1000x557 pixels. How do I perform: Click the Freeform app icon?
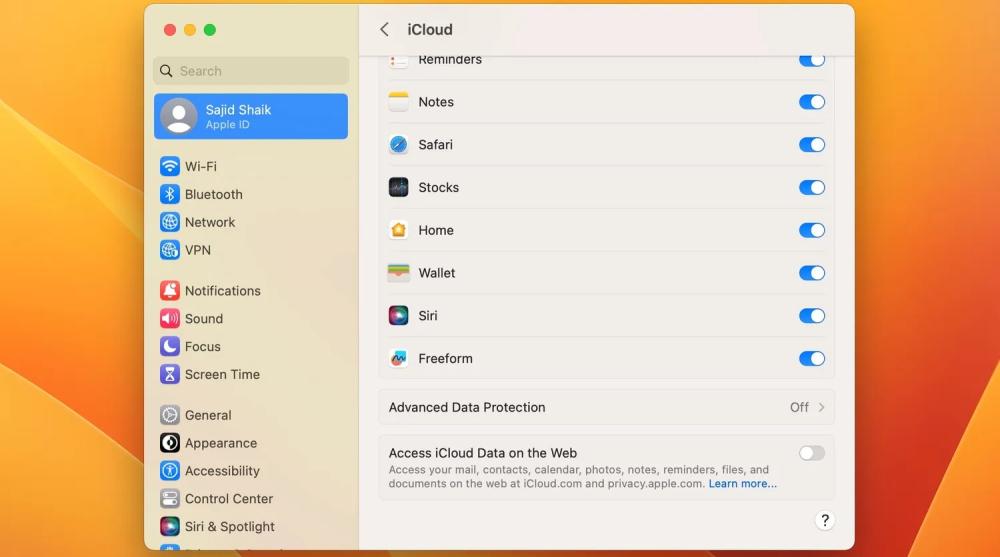(399, 359)
